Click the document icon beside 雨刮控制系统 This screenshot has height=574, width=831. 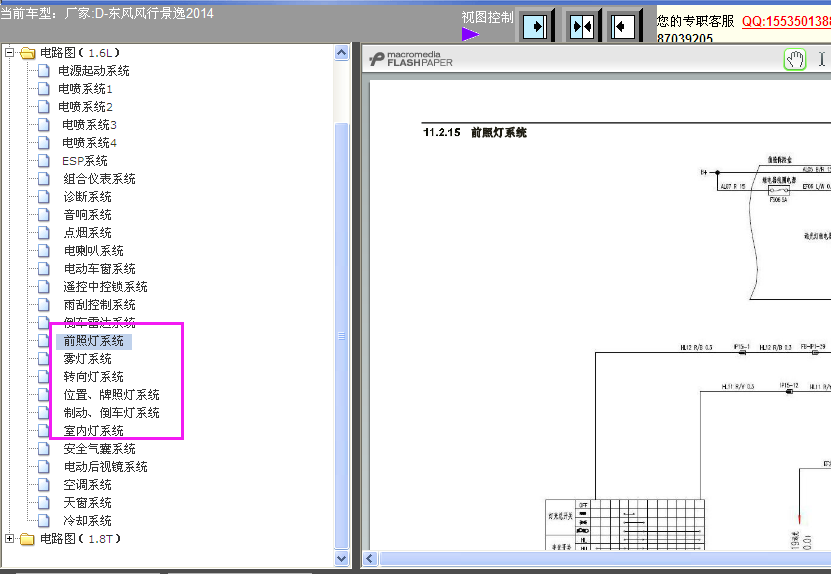coord(44,305)
